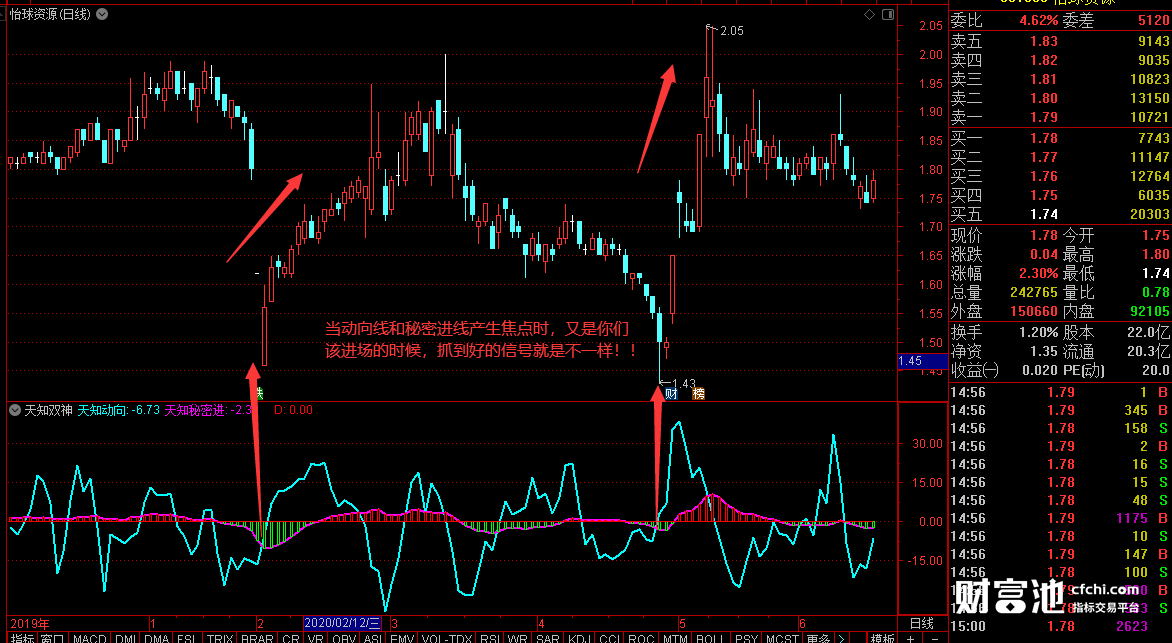Choose the SAR indicator tab
1172x643 pixels.
point(548,639)
